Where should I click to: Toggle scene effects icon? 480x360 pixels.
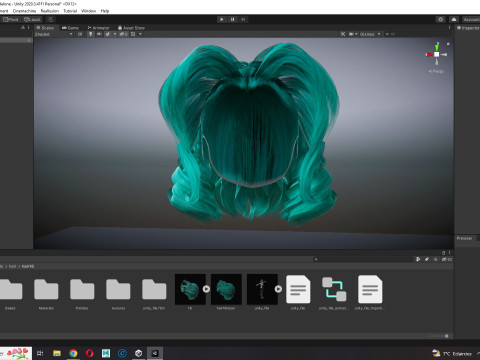tap(108, 34)
